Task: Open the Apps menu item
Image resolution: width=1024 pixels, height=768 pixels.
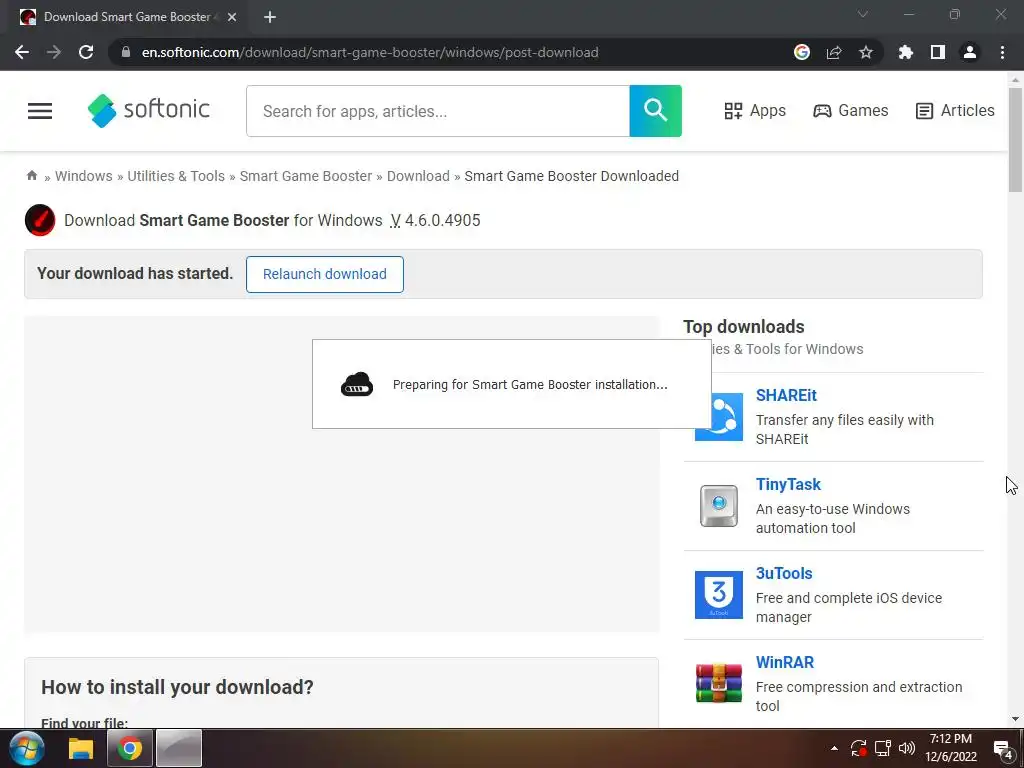Action: (x=755, y=110)
